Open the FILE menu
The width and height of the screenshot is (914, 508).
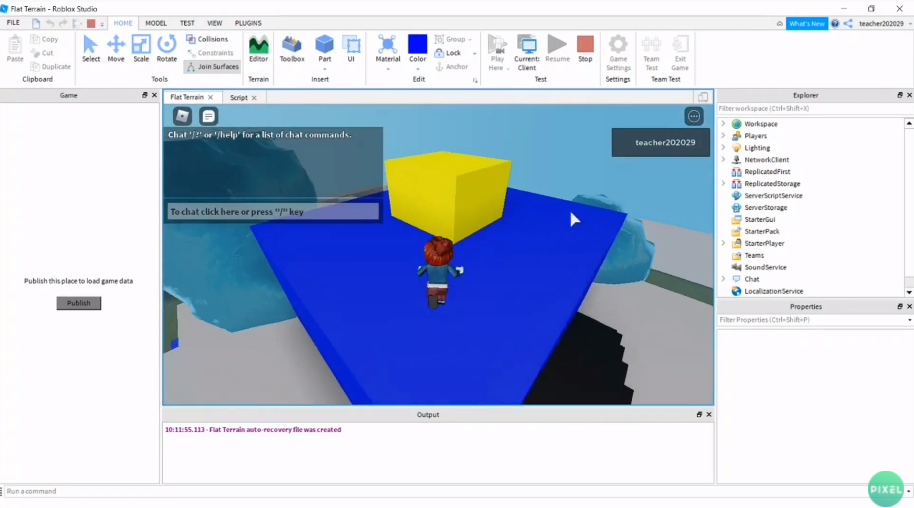click(x=13, y=23)
